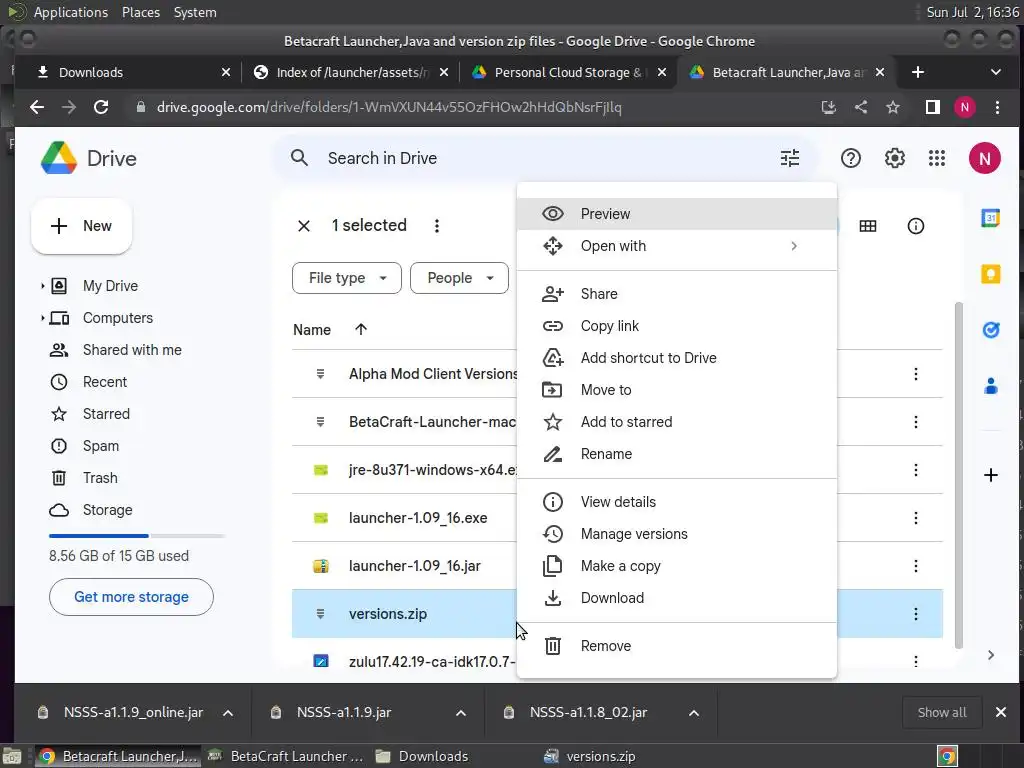The height and width of the screenshot is (768, 1024).
Task: Expand the My Drive tree
Action: [42, 286]
